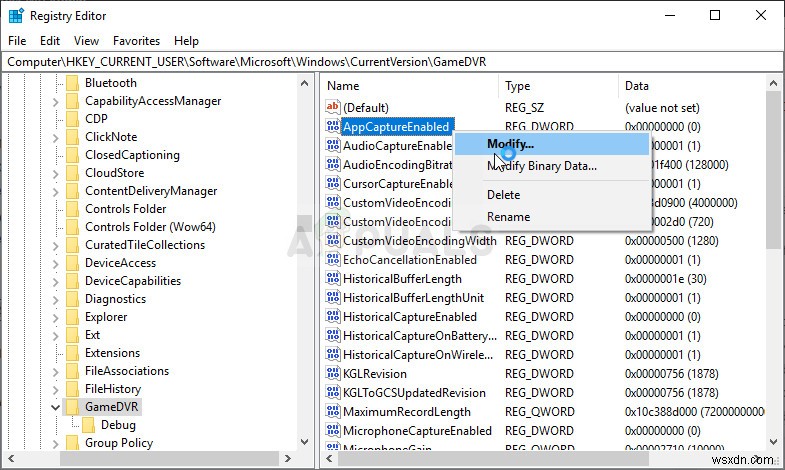Expand the CuratedTileCollections key
Screen dimensions: 785x470
(x=56, y=246)
